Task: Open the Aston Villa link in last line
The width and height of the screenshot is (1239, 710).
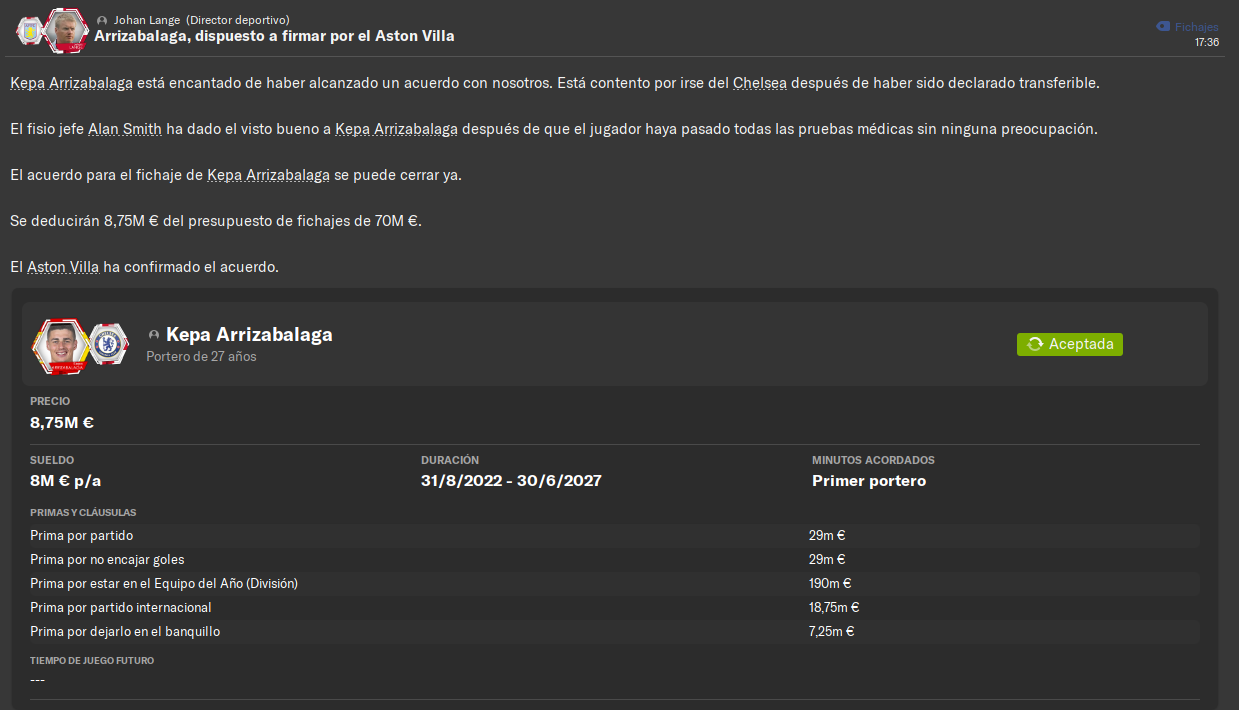Action: 63,267
